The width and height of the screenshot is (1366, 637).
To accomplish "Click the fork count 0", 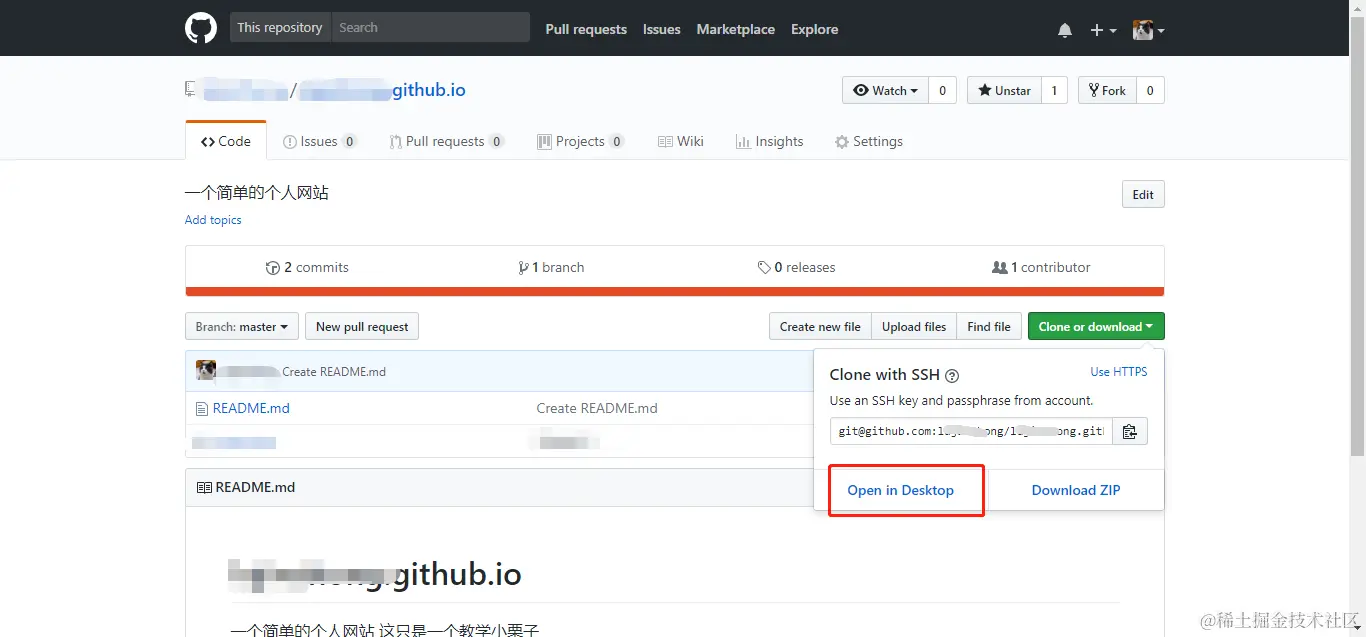I will click(x=1150, y=90).
